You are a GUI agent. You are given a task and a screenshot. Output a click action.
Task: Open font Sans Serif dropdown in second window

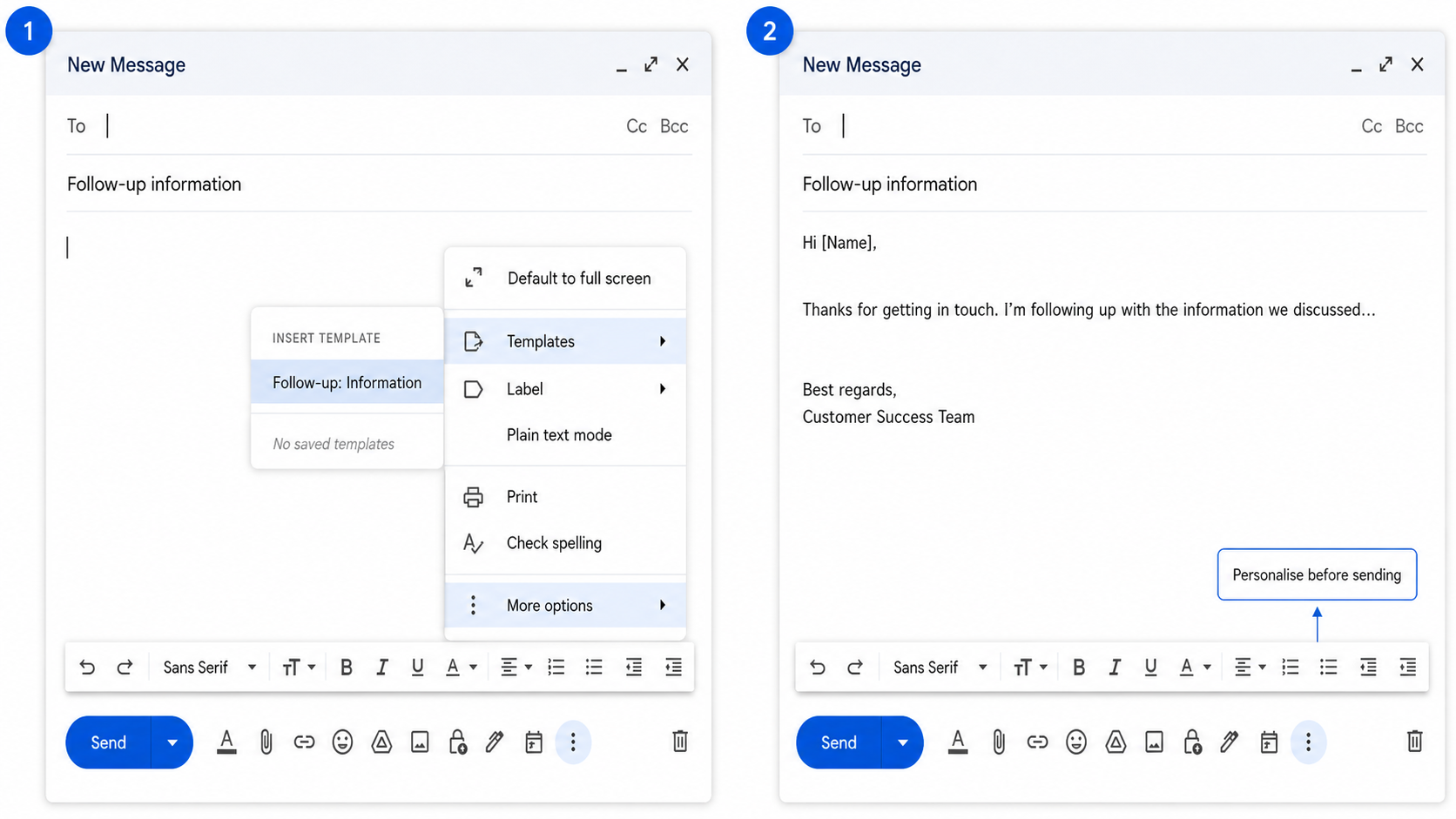tap(940, 668)
